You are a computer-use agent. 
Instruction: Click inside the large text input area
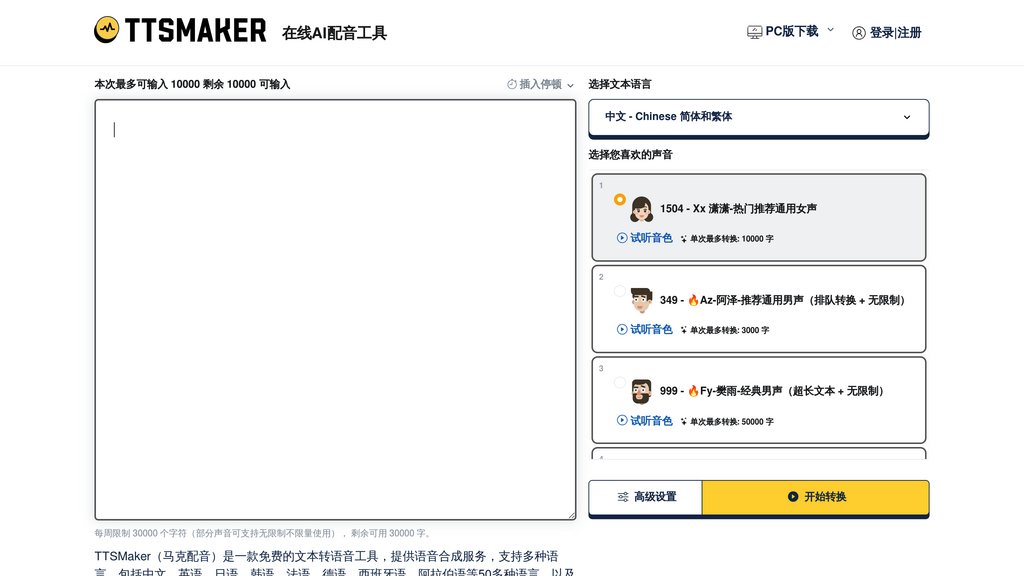(335, 310)
